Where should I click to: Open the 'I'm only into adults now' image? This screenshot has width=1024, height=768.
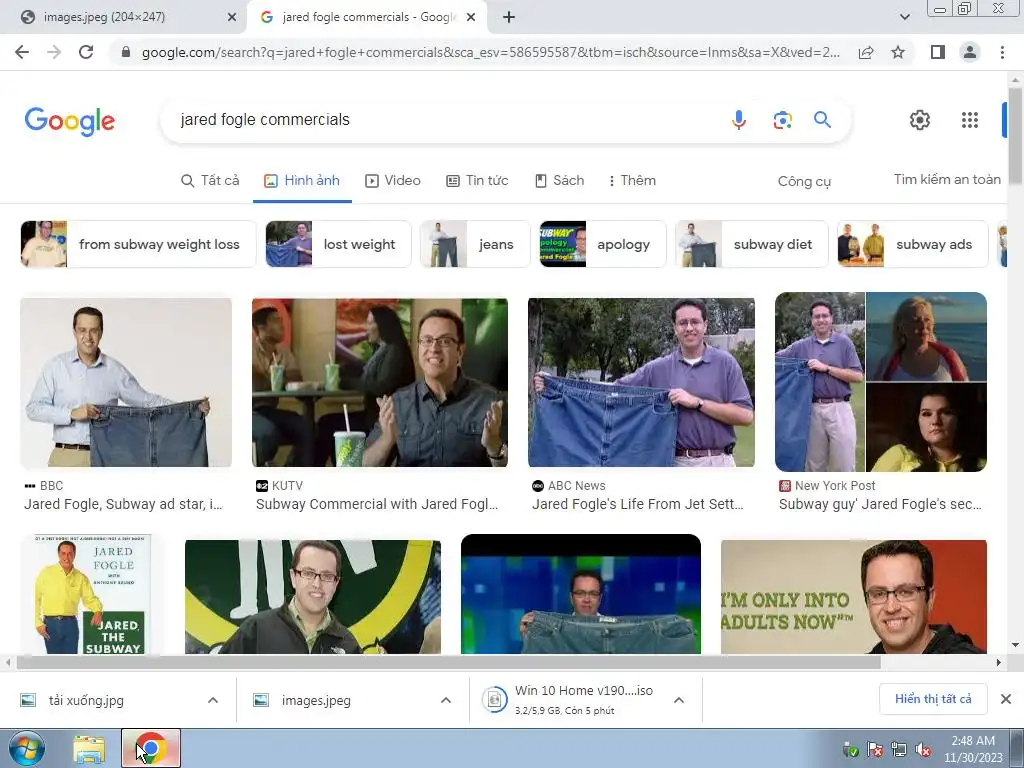click(854, 597)
